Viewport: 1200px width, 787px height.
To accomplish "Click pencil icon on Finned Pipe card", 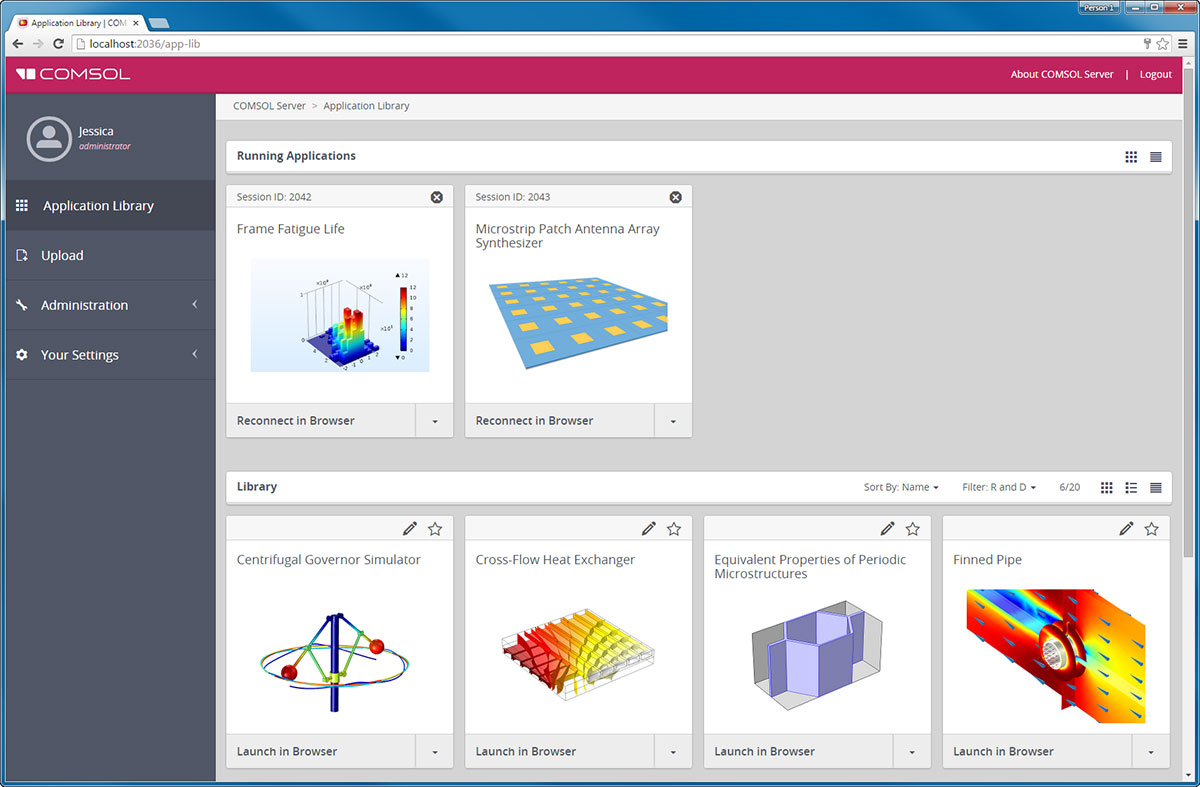I will [x=1127, y=528].
